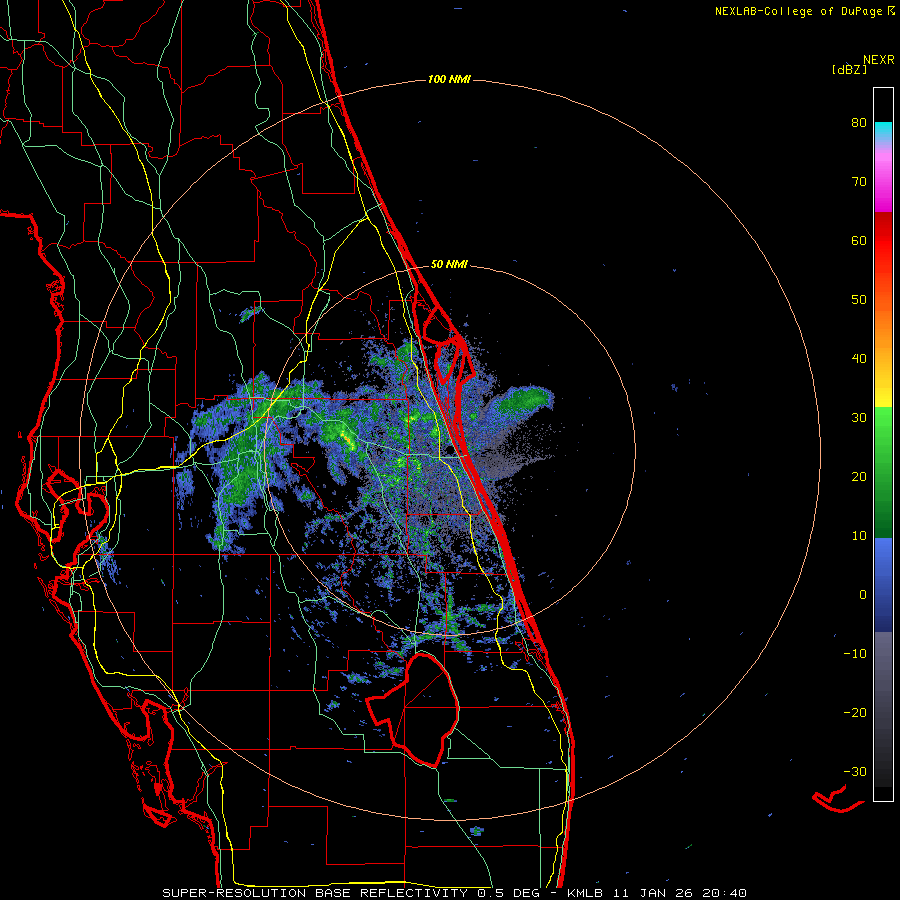Click the offshore green echo east of the coast
Image resolution: width=900 pixels, height=900 pixels.
523,401
